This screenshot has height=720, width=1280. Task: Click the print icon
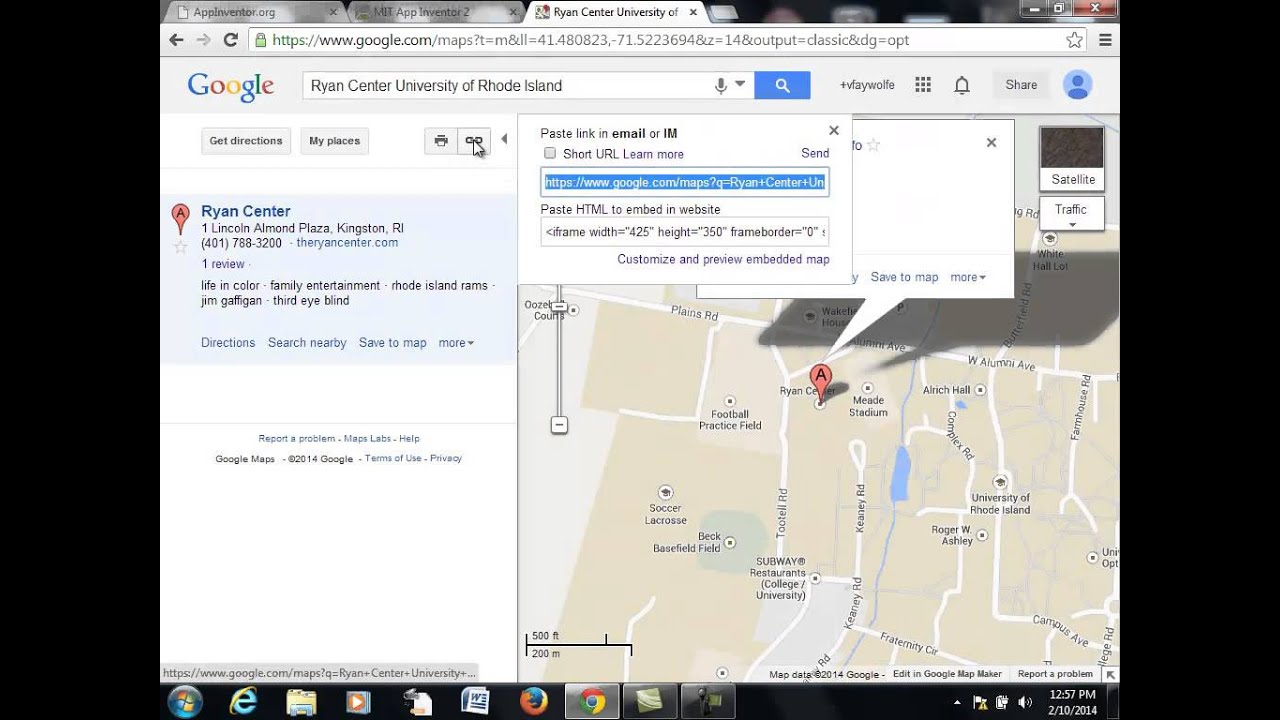(x=441, y=141)
